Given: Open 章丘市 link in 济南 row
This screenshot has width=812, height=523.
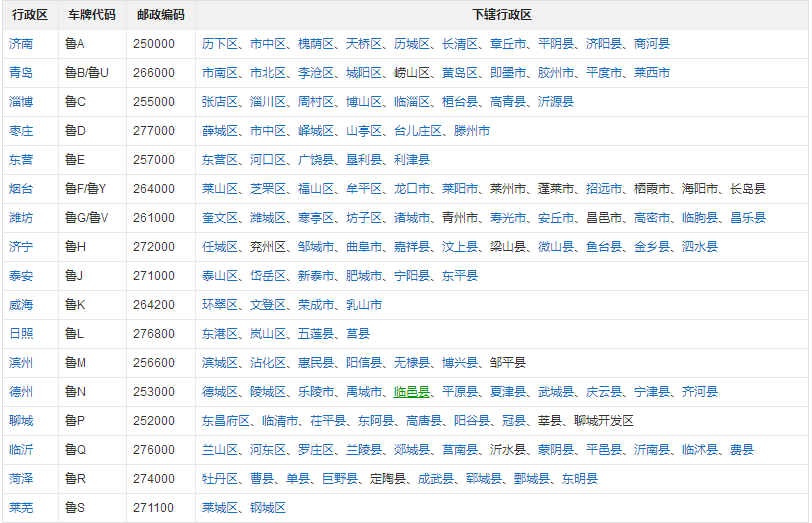Looking at the screenshot, I should [508, 44].
